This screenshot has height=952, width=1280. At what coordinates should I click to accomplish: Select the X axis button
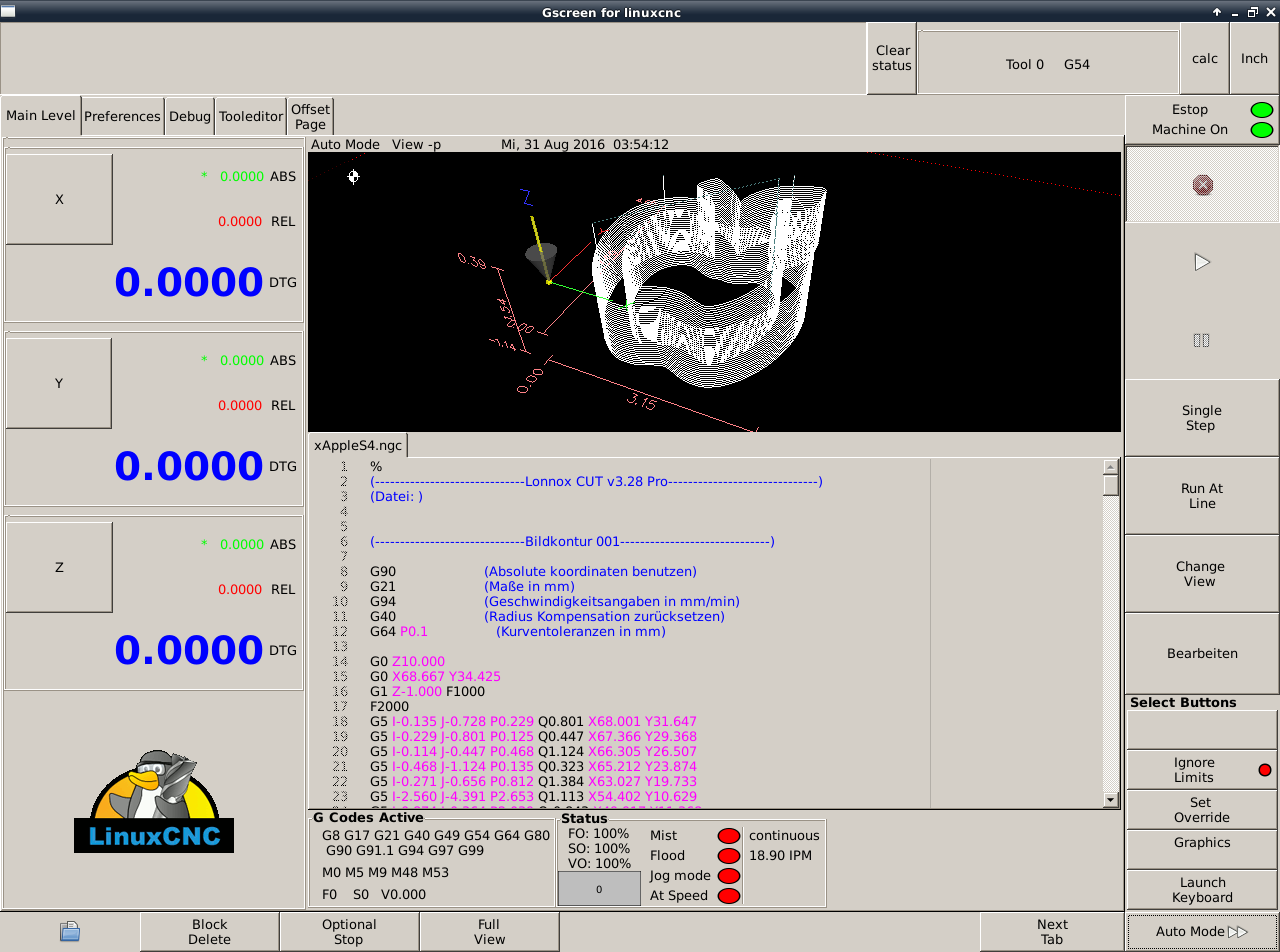click(x=59, y=199)
